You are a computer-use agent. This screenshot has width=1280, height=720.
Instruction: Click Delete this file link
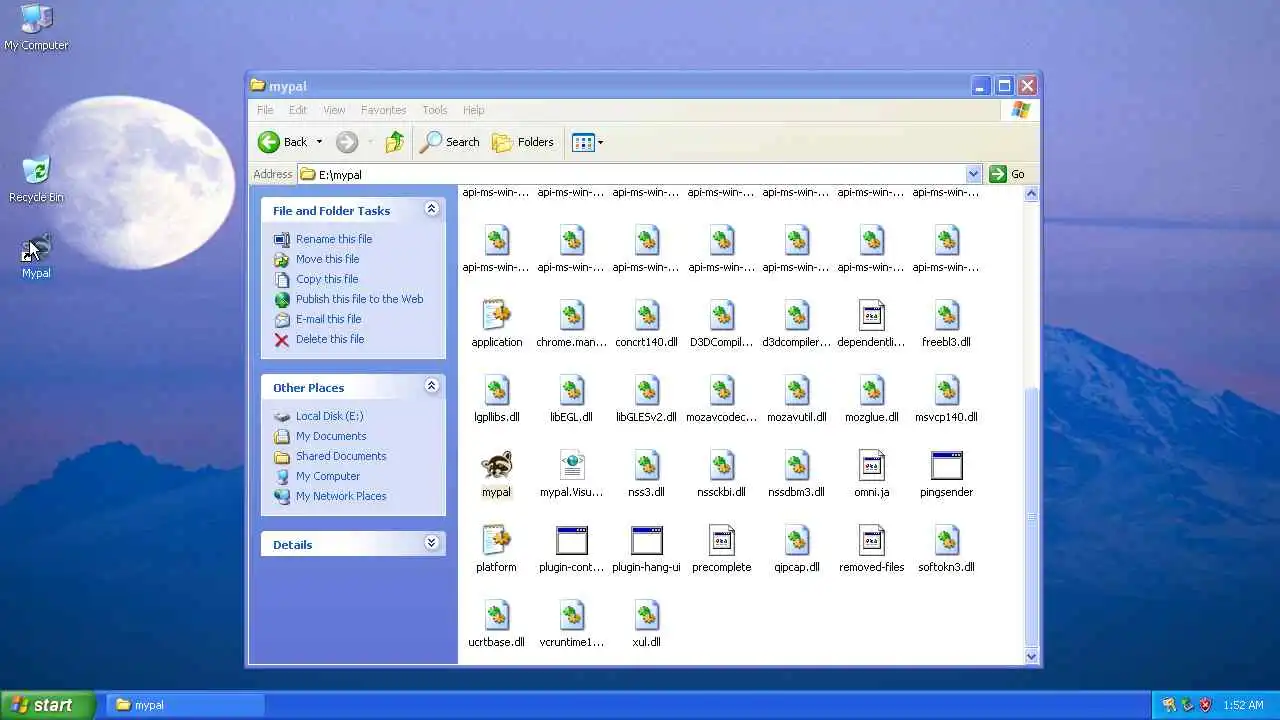[329, 339]
